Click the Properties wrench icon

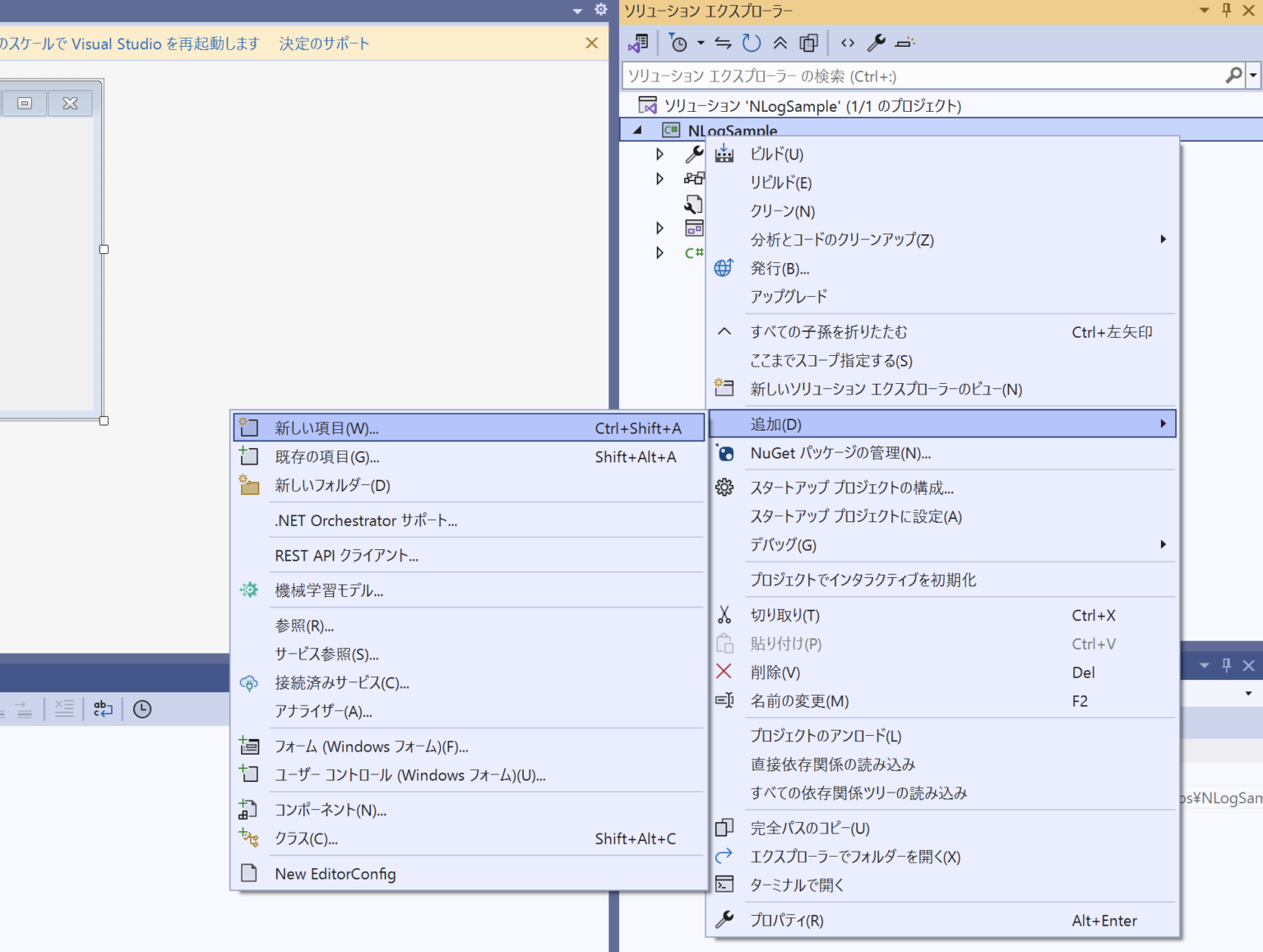tap(878, 43)
